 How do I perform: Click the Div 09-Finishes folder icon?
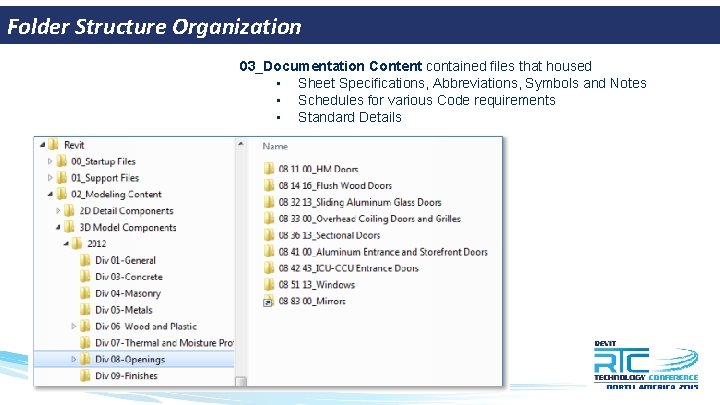(x=85, y=376)
